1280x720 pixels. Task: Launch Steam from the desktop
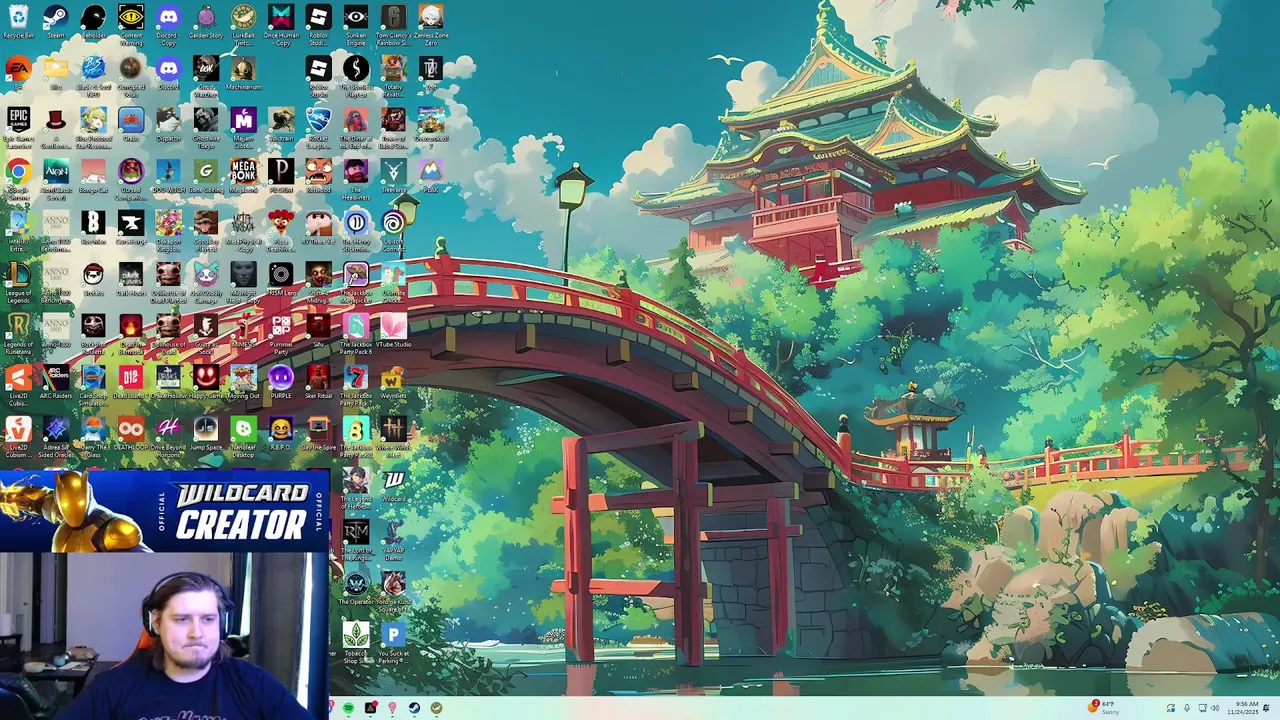(56, 23)
